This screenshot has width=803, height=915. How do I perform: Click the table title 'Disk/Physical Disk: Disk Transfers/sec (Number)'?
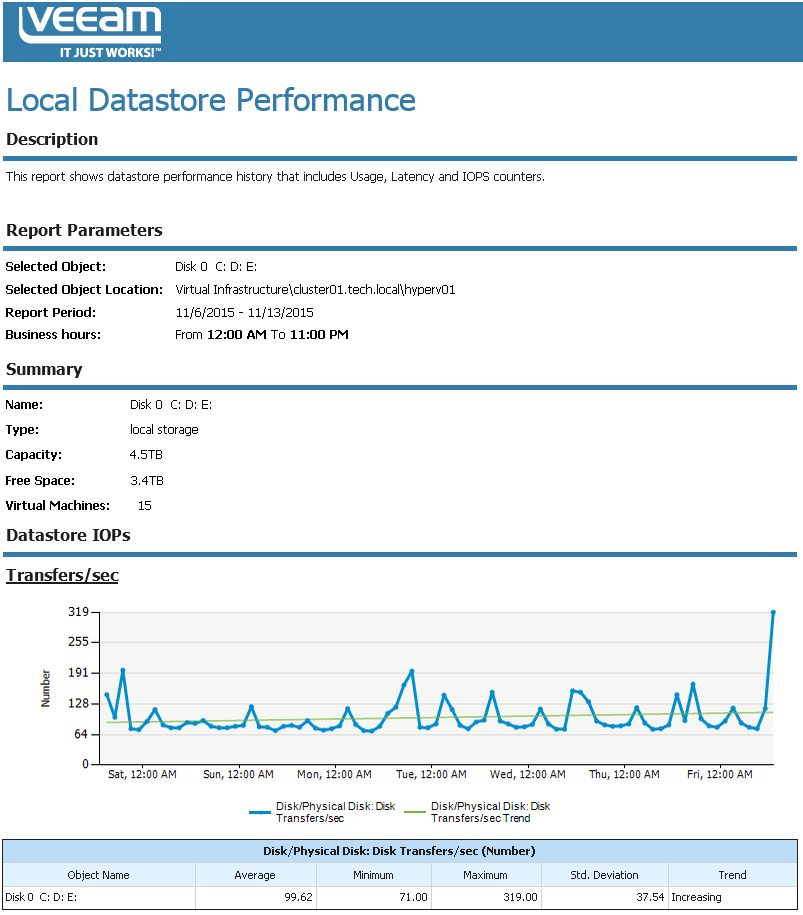pos(399,851)
